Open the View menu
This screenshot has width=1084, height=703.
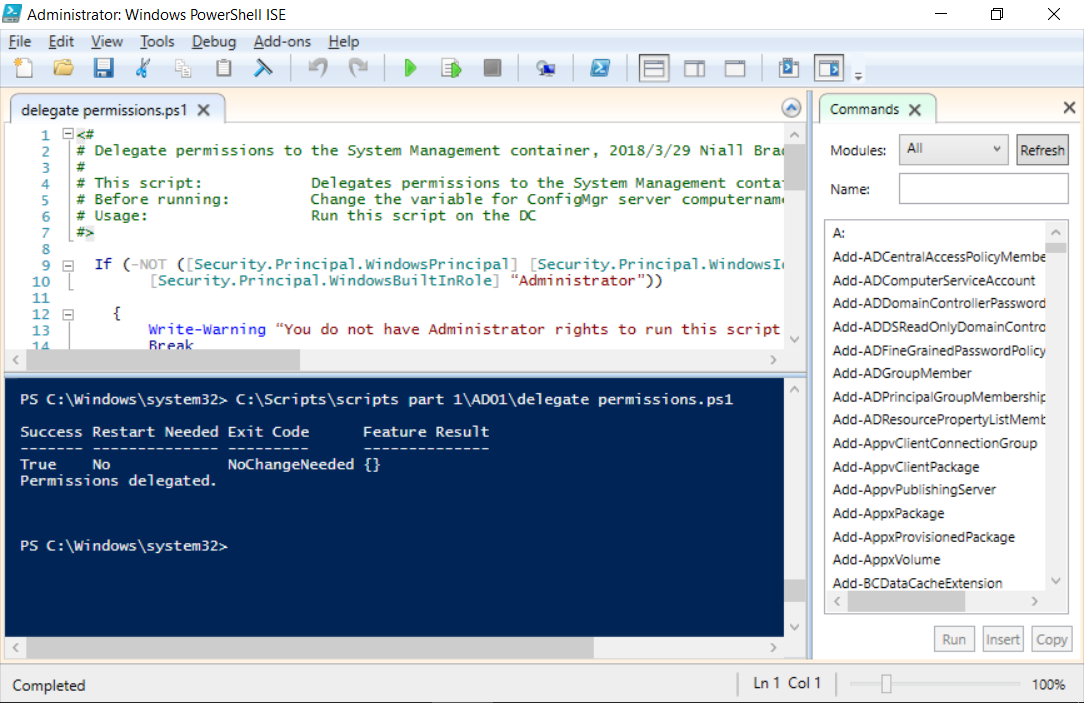[x=106, y=41]
